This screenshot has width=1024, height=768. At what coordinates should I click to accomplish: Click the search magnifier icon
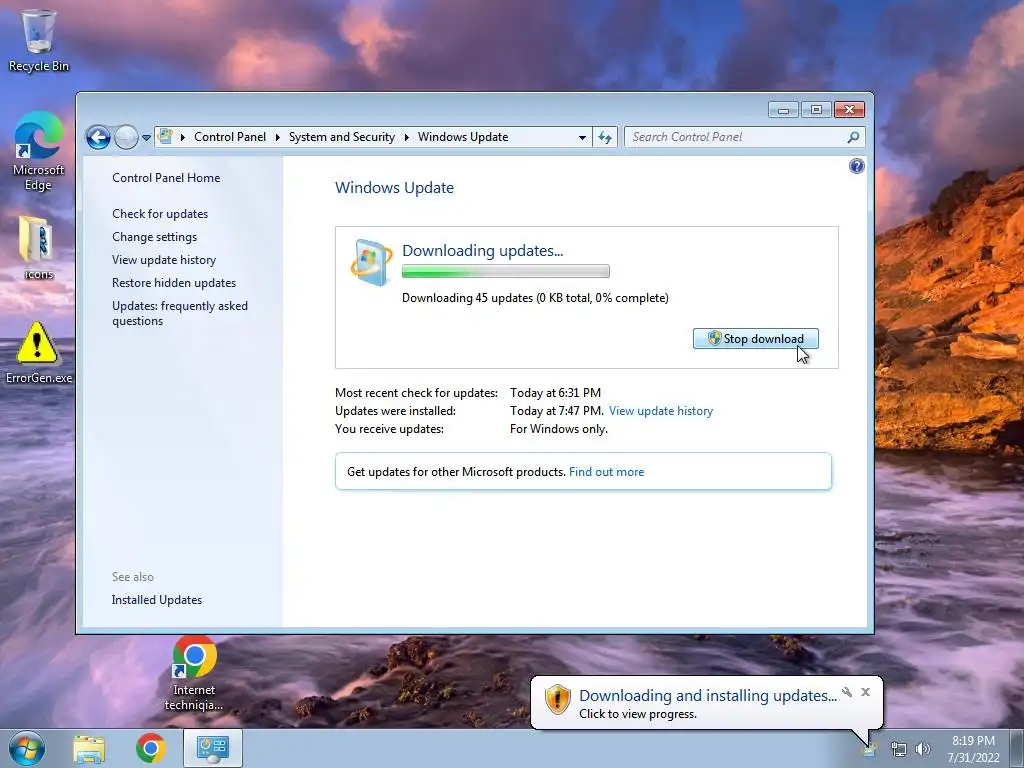tap(853, 137)
